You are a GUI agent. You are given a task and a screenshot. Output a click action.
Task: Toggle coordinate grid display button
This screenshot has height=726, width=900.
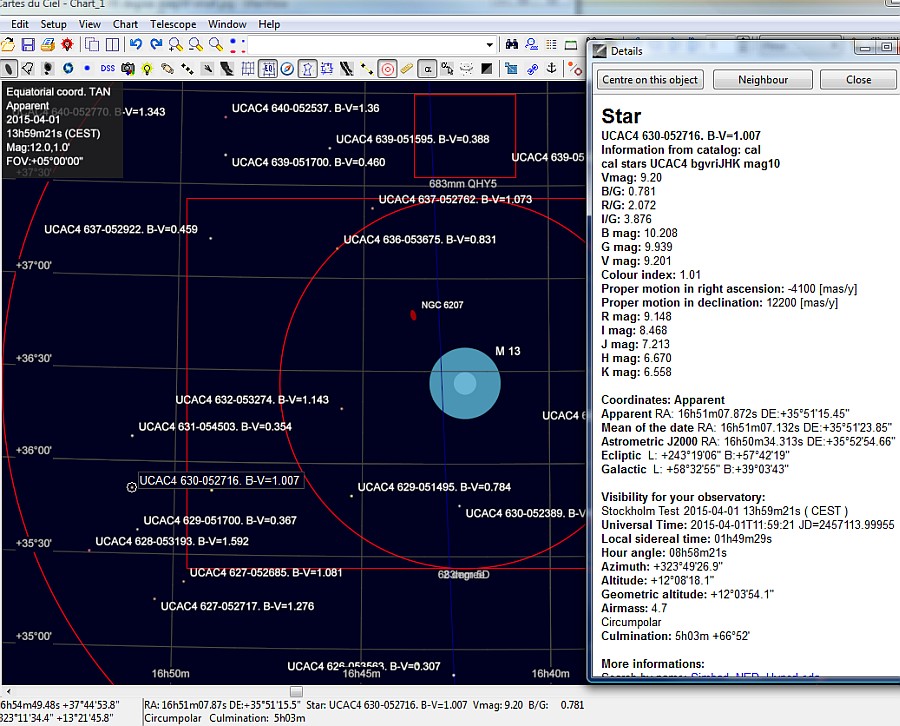(x=248, y=69)
